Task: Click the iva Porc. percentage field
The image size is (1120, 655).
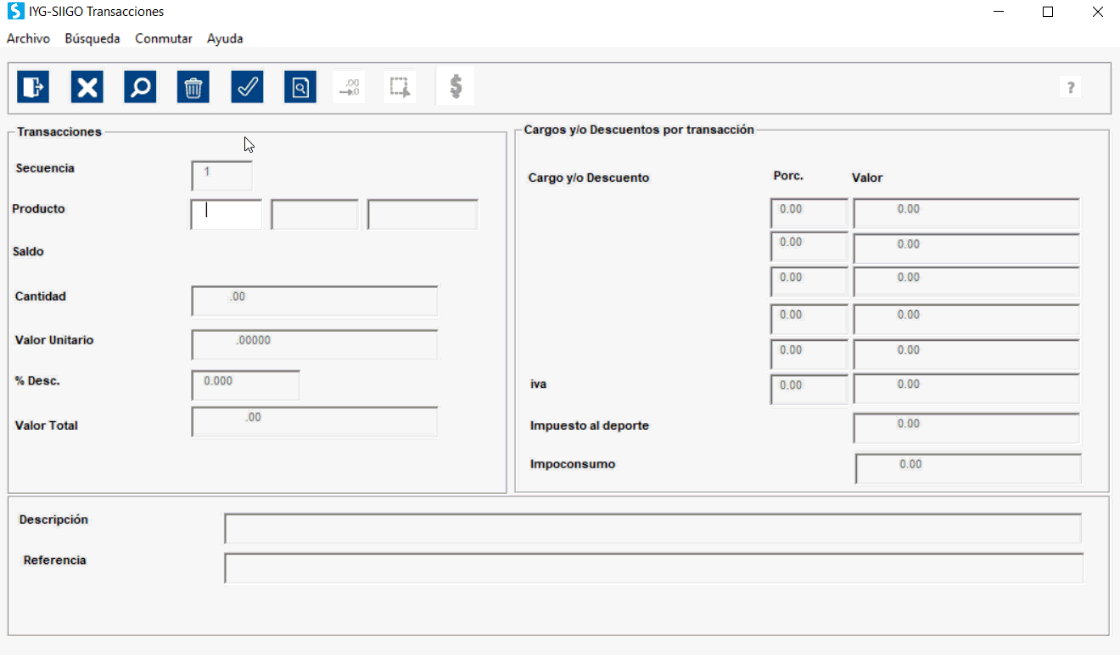Action: pos(809,389)
